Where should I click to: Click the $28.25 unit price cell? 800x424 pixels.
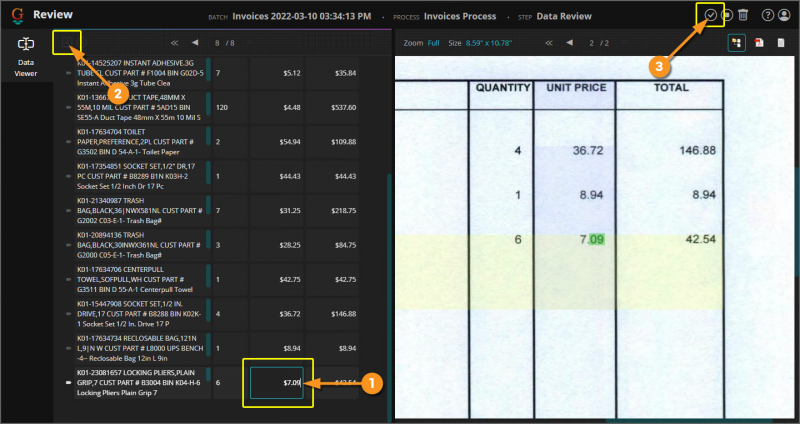pos(277,245)
